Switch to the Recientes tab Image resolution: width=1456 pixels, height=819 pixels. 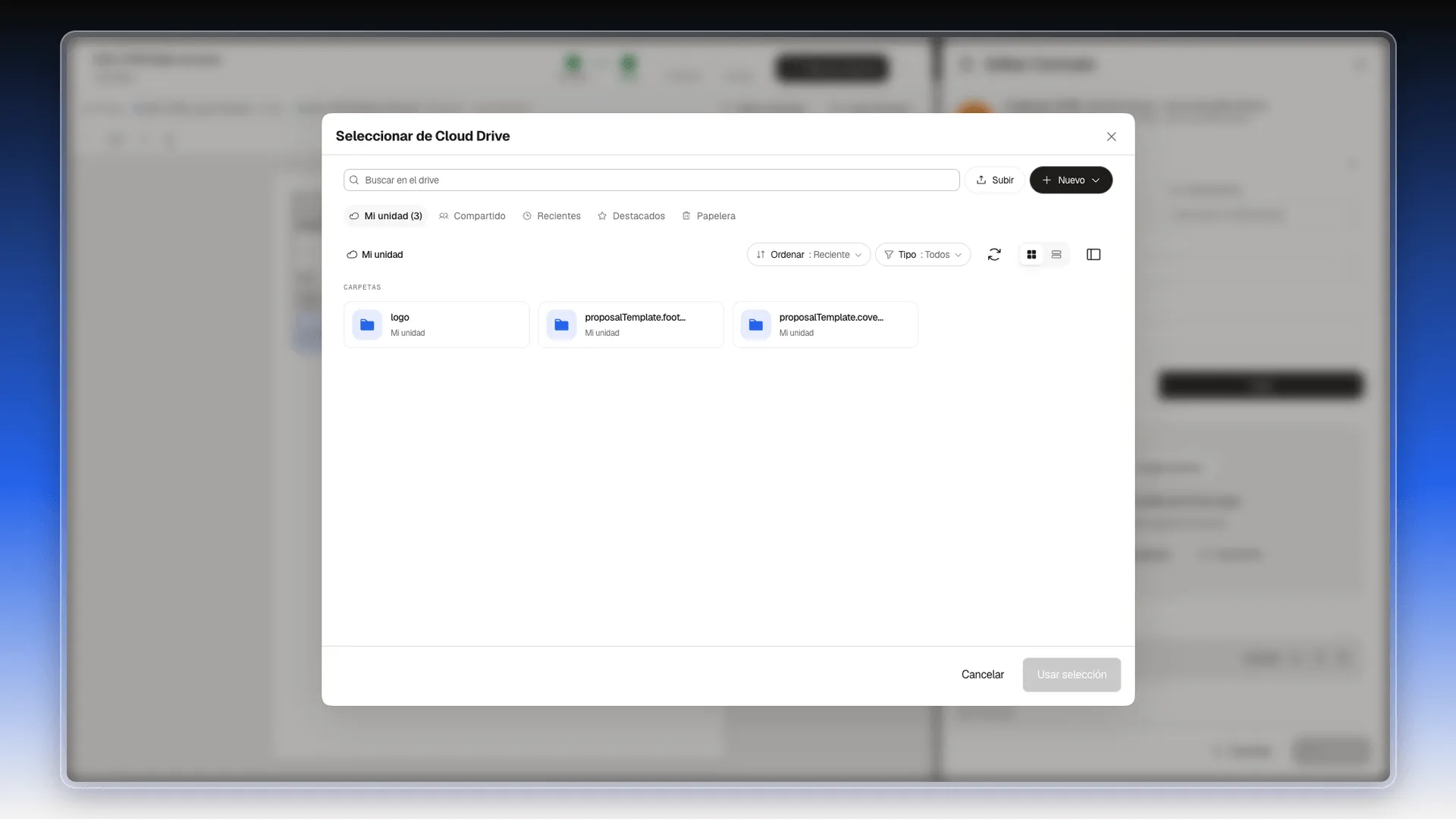pos(552,216)
